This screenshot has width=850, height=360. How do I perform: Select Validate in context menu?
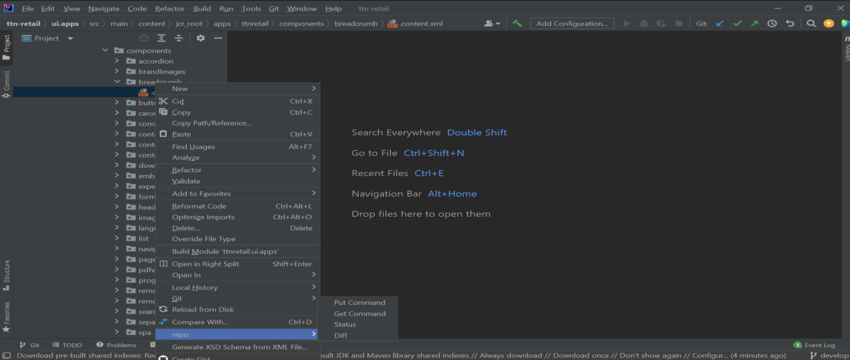click(237, 181)
